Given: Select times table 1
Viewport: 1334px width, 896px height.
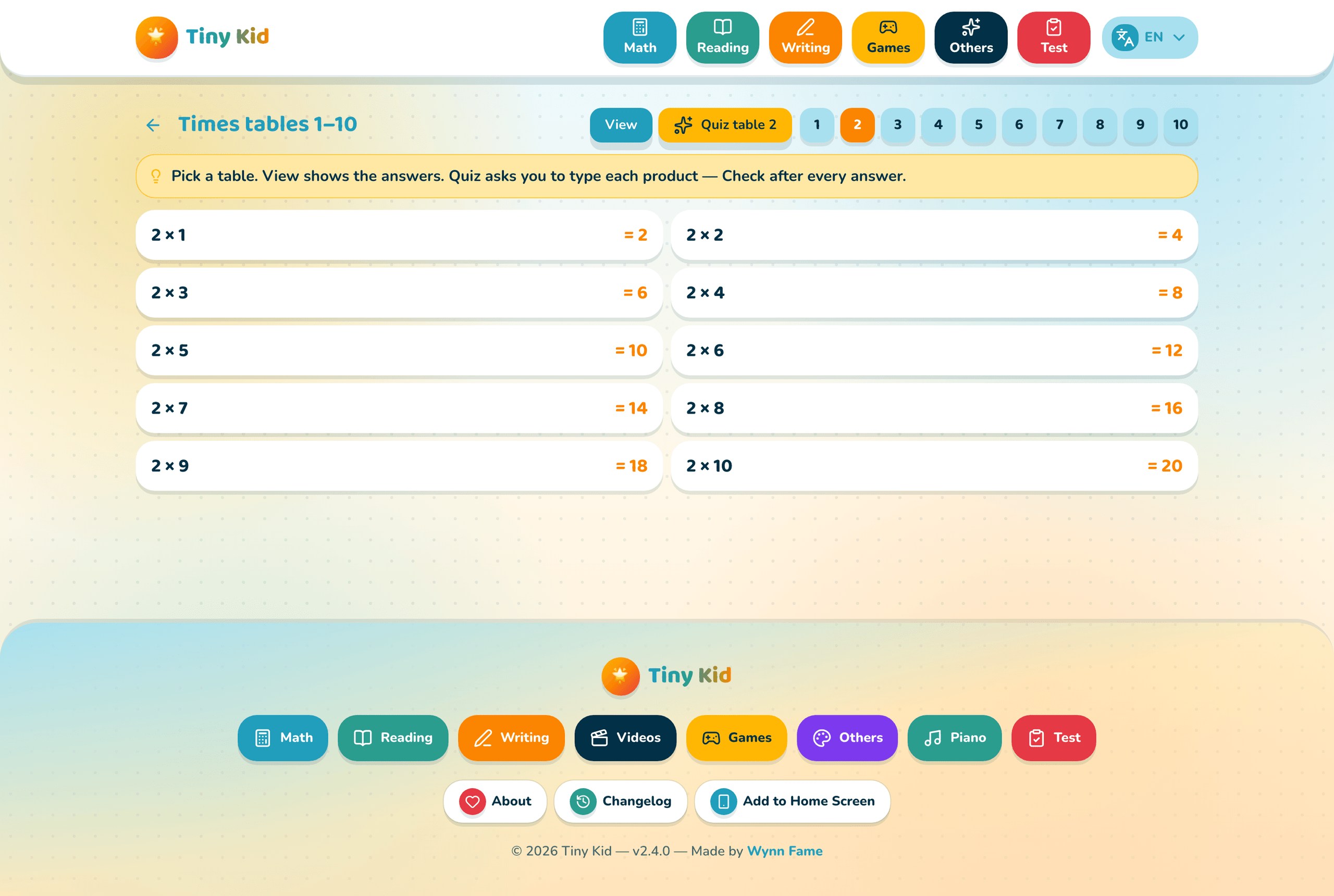Looking at the screenshot, I should [817, 125].
